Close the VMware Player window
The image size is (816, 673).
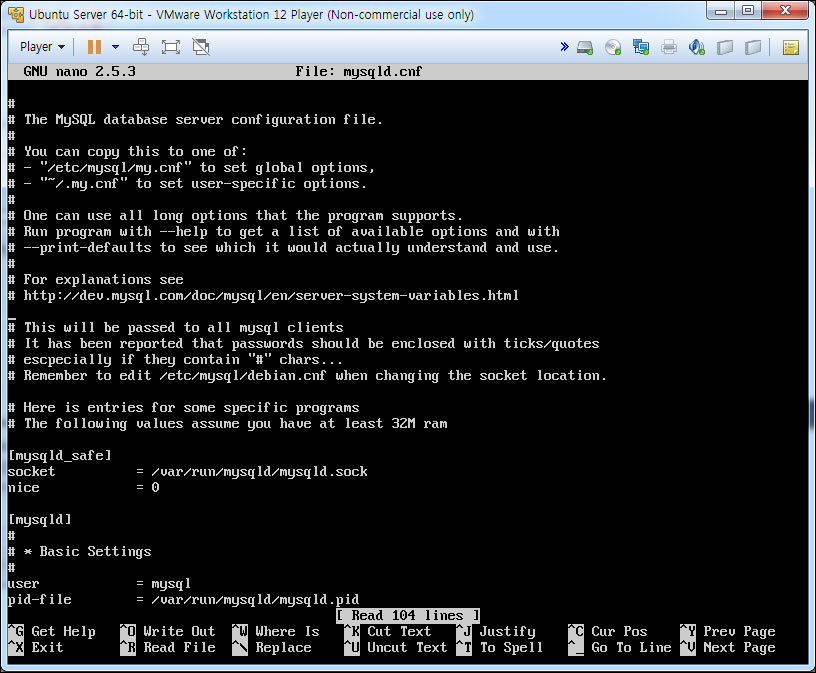point(786,10)
